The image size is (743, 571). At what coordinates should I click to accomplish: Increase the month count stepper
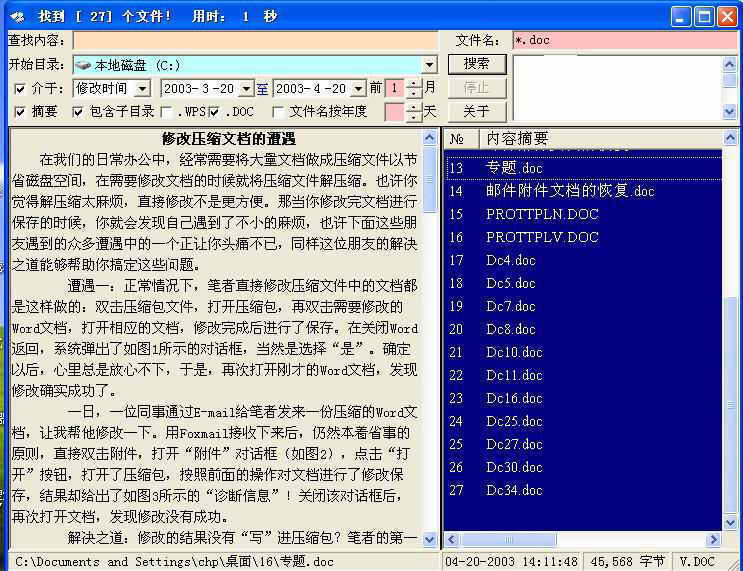tap(414, 84)
